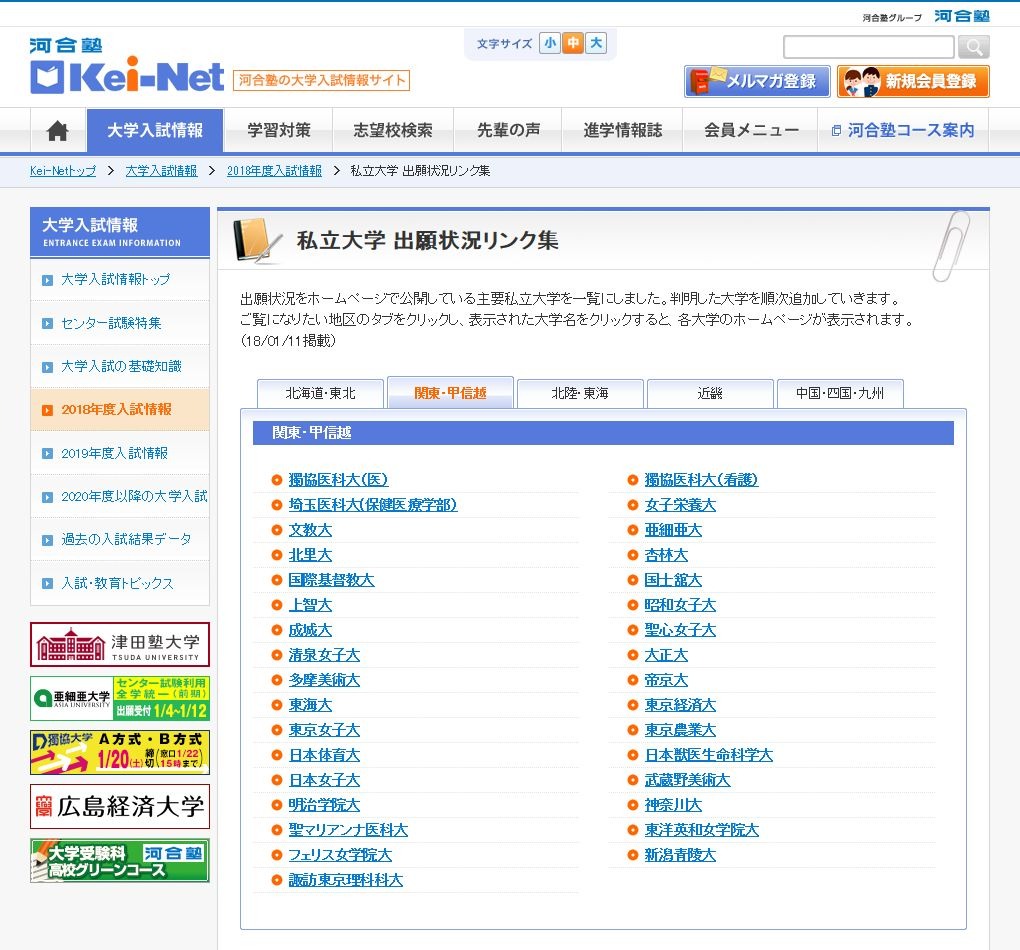Click the 広島経済大学 banner
This screenshot has height=950, width=1020.
pyautogui.click(x=119, y=806)
